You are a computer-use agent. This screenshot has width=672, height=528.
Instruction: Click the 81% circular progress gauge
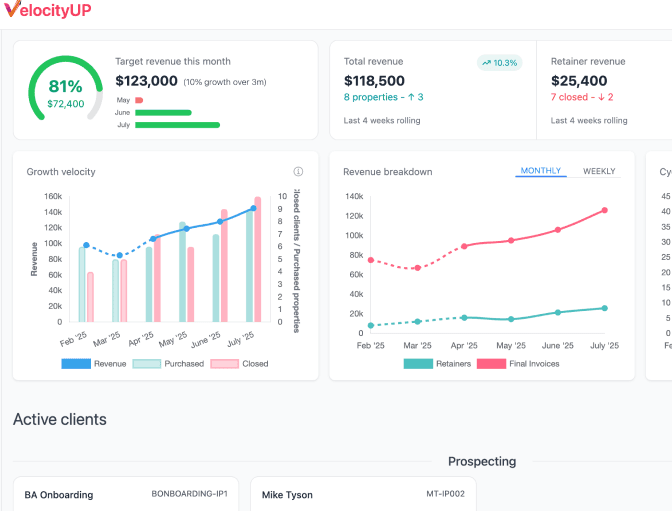65,92
